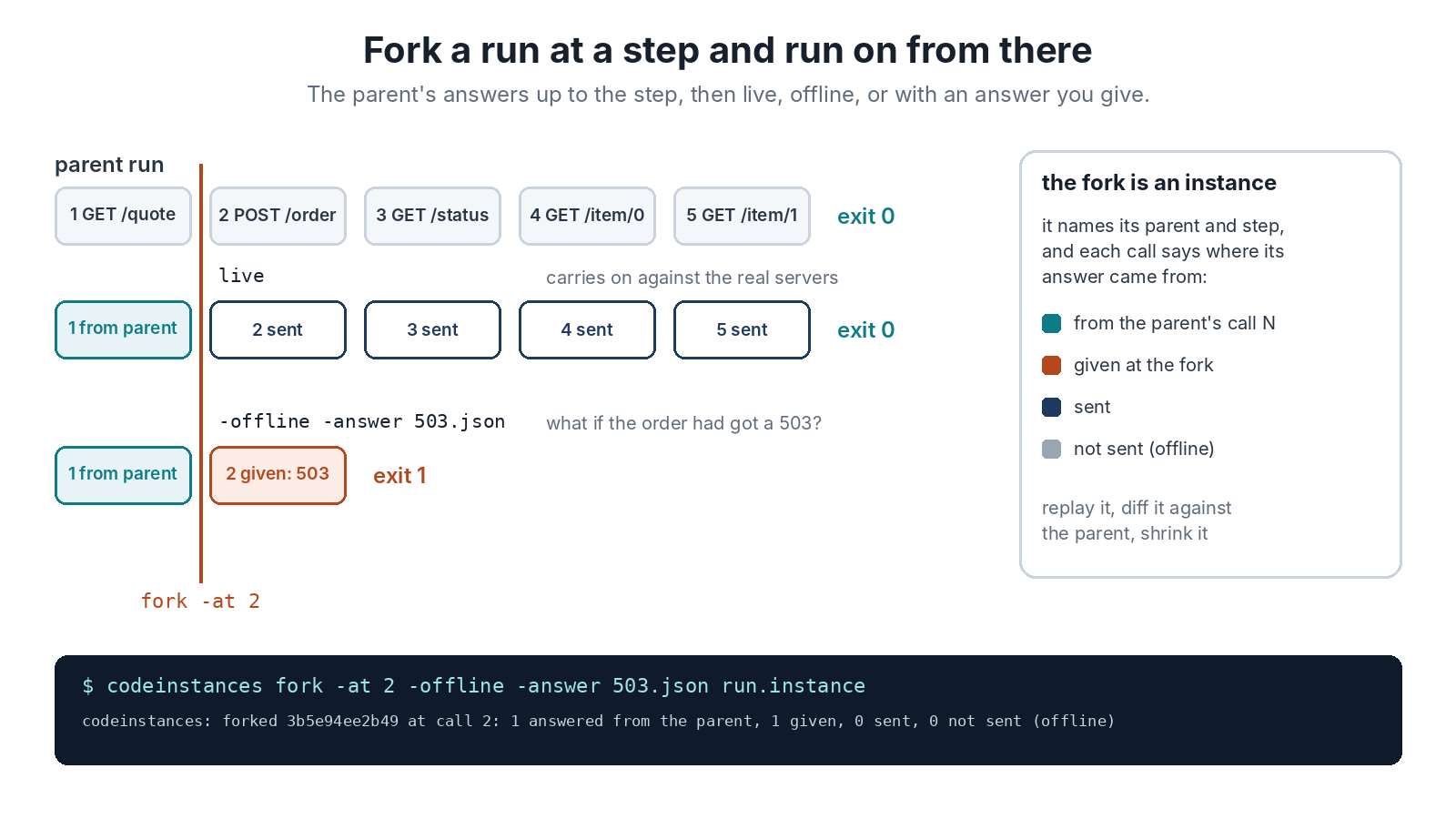Viewport: 1456px width, 819px height.
Task: Click the '2 sent' box in live row
Action: [278, 329]
